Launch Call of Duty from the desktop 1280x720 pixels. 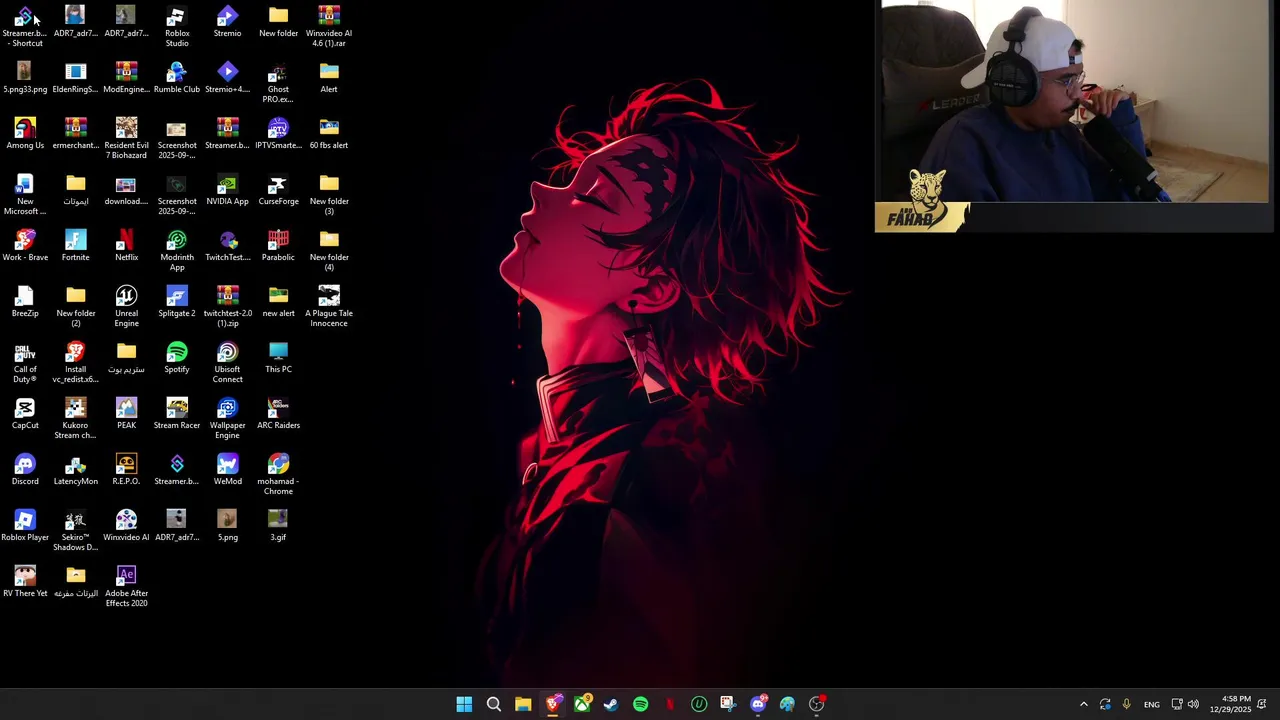point(25,362)
